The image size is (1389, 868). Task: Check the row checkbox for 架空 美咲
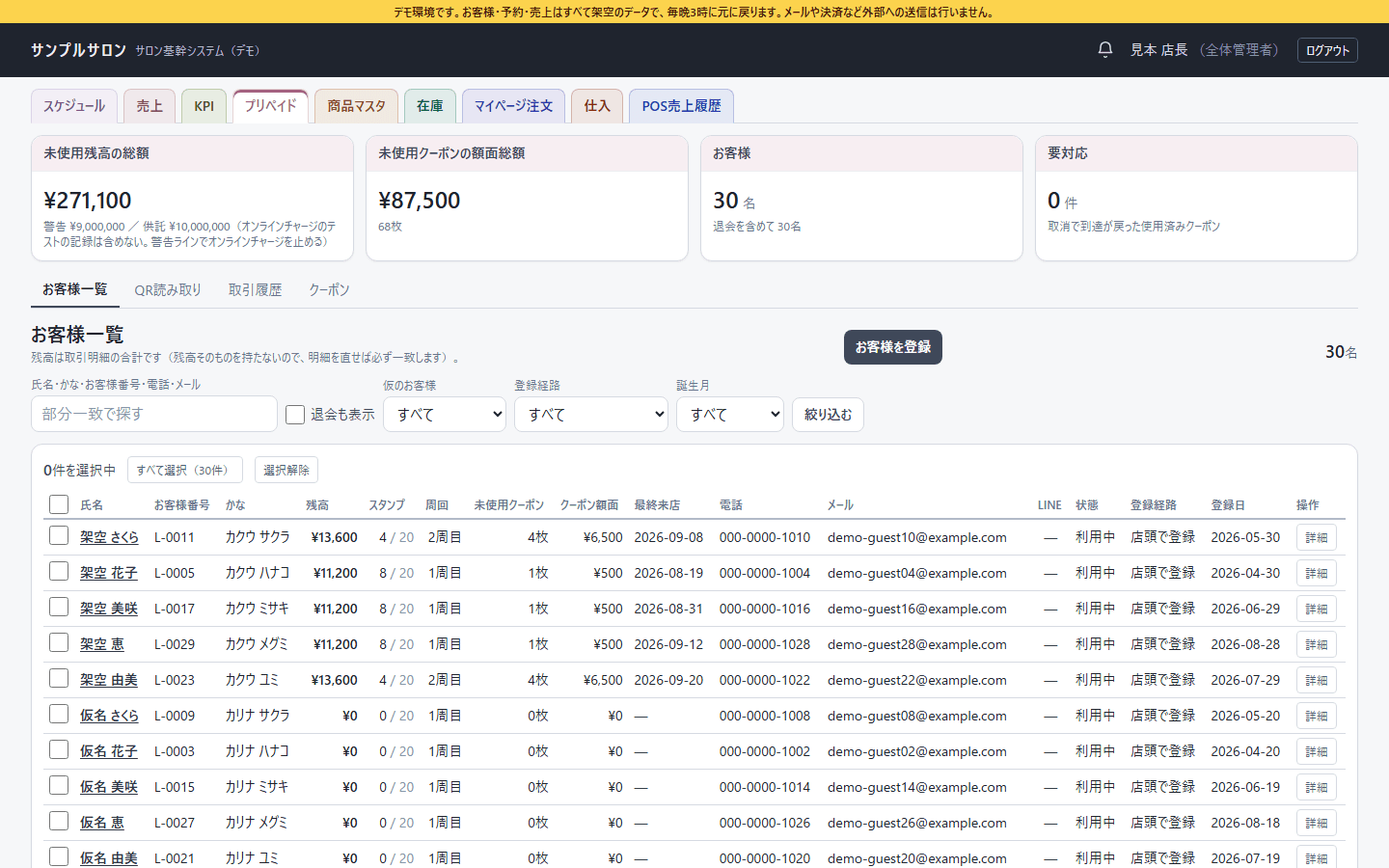[59, 608]
